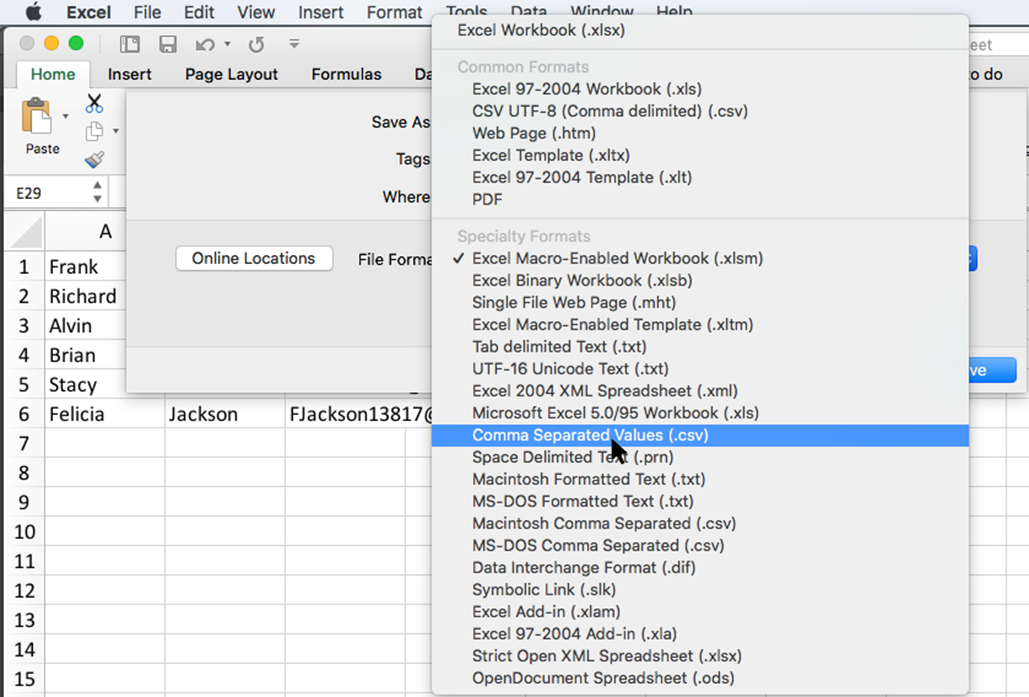Viewport: 1029px width, 697px height.
Task: Open the Apple menu
Action: click(x=33, y=12)
